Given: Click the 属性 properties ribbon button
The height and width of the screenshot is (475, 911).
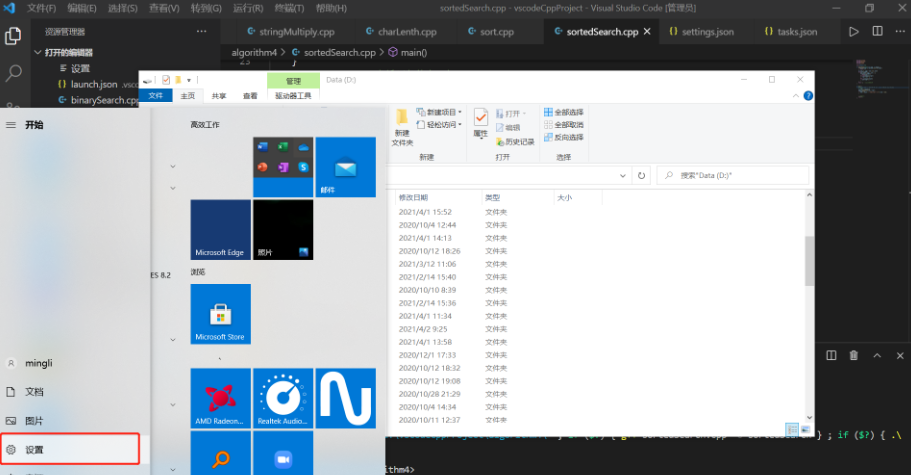Looking at the screenshot, I should pyautogui.click(x=480, y=123).
